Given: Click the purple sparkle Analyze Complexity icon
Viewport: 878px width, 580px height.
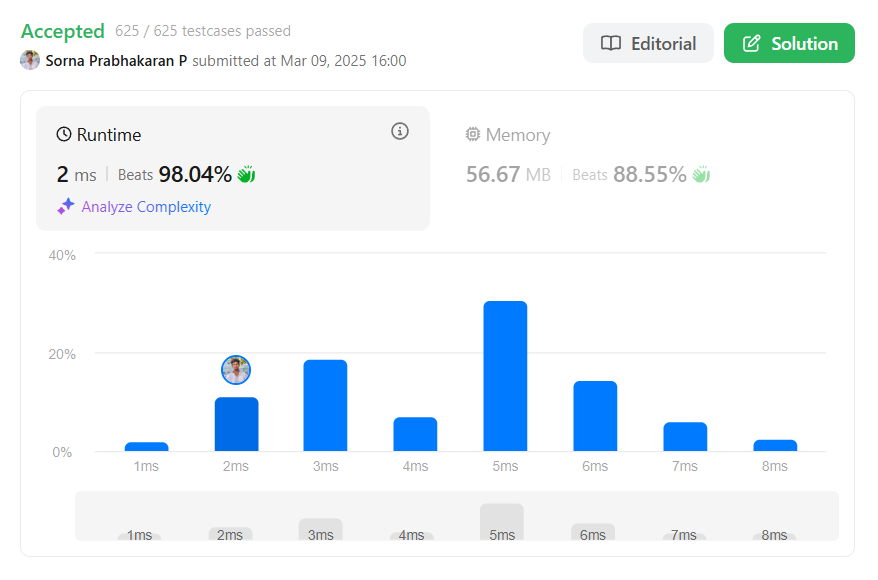Looking at the screenshot, I should click(66, 206).
